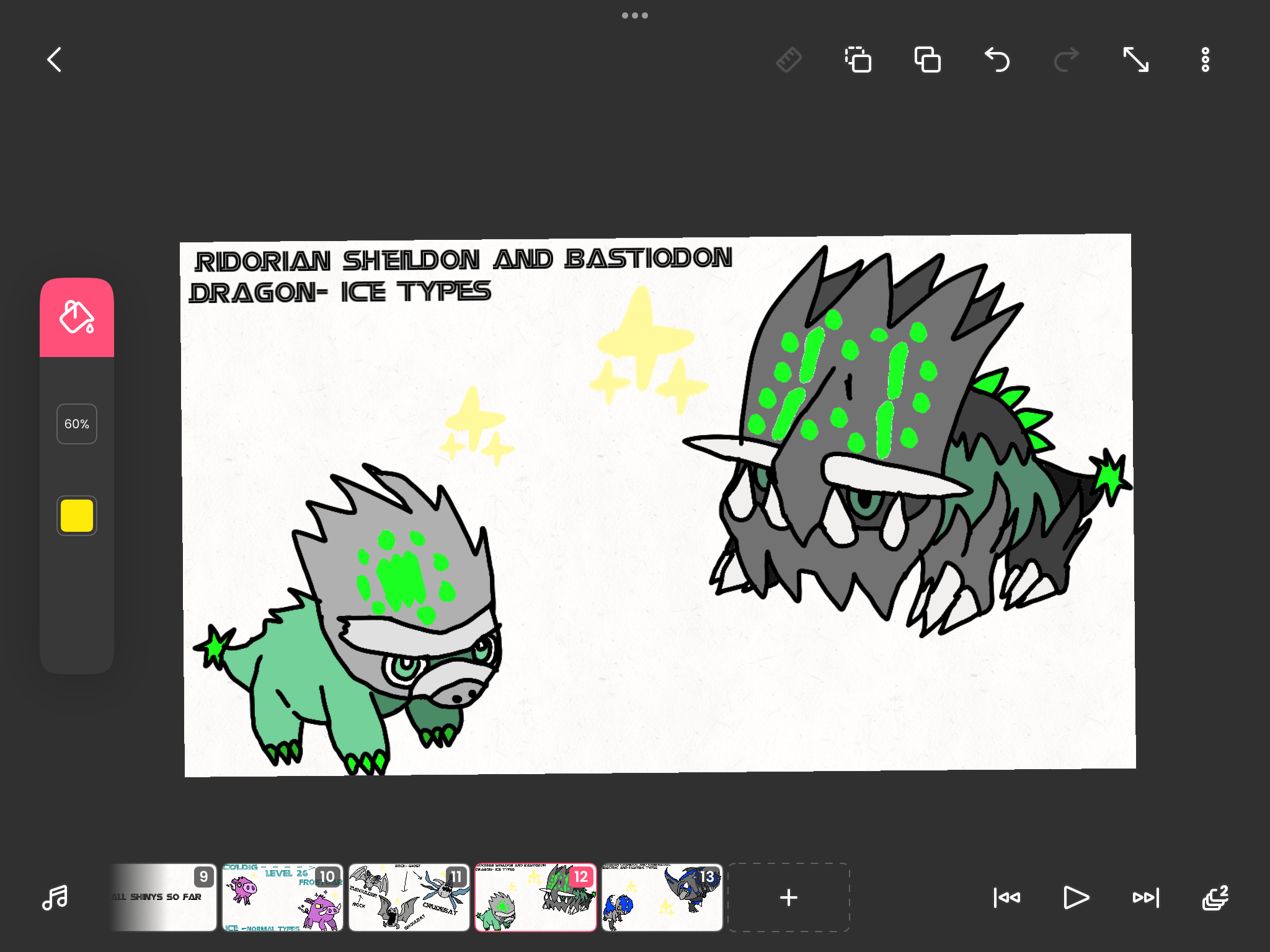
Task: Open the yellow color swatch
Action: pyautogui.click(x=77, y=516)
